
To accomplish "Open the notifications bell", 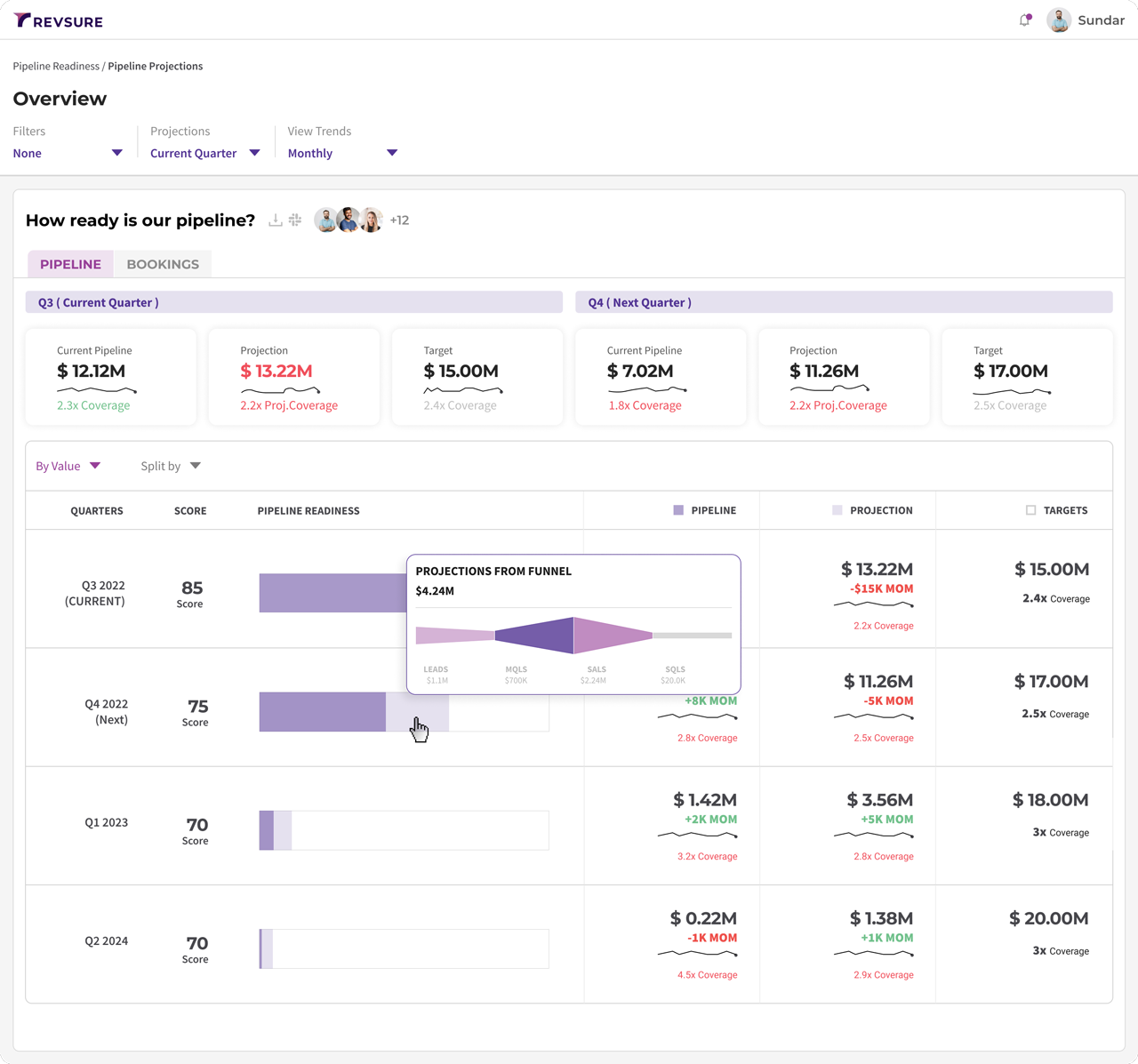I will [x=1025, y=20].
